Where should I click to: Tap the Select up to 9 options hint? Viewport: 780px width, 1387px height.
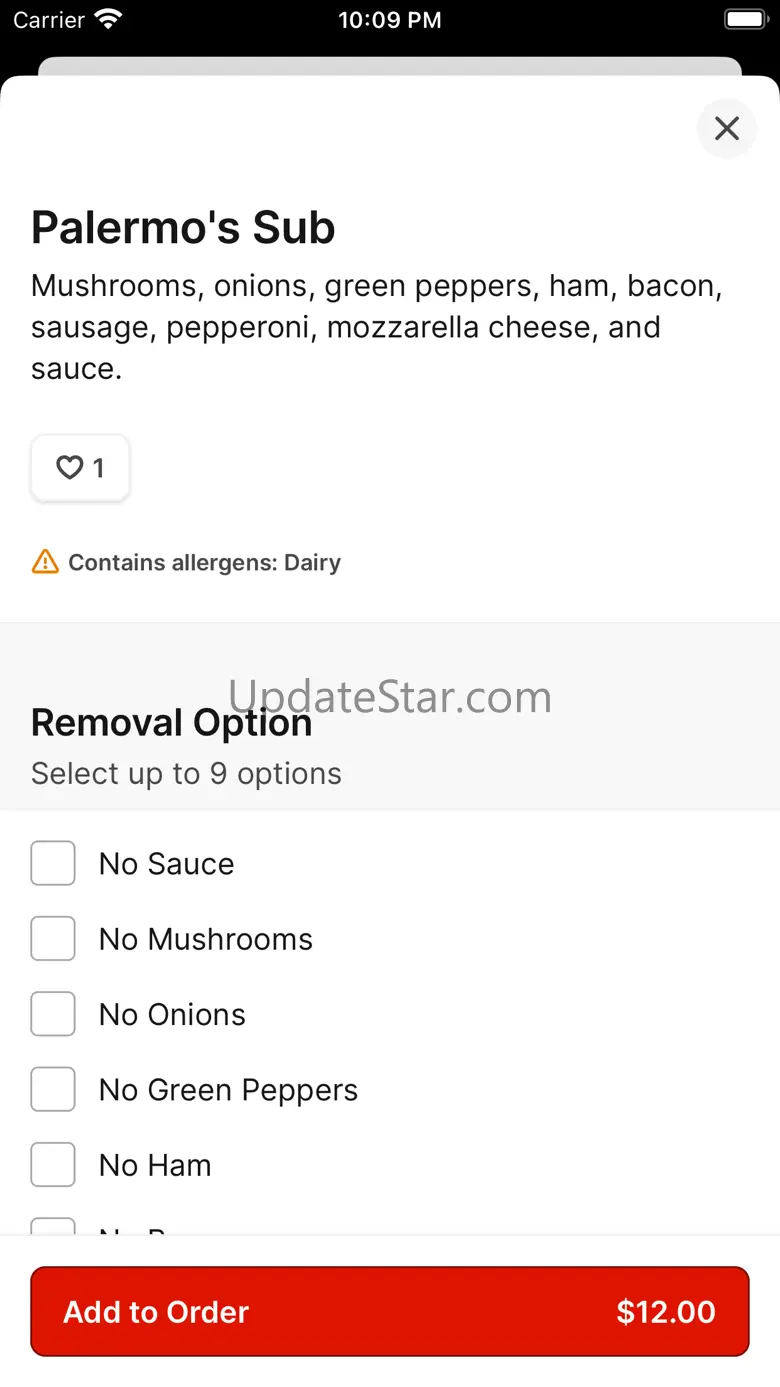[x=186, y=773]
